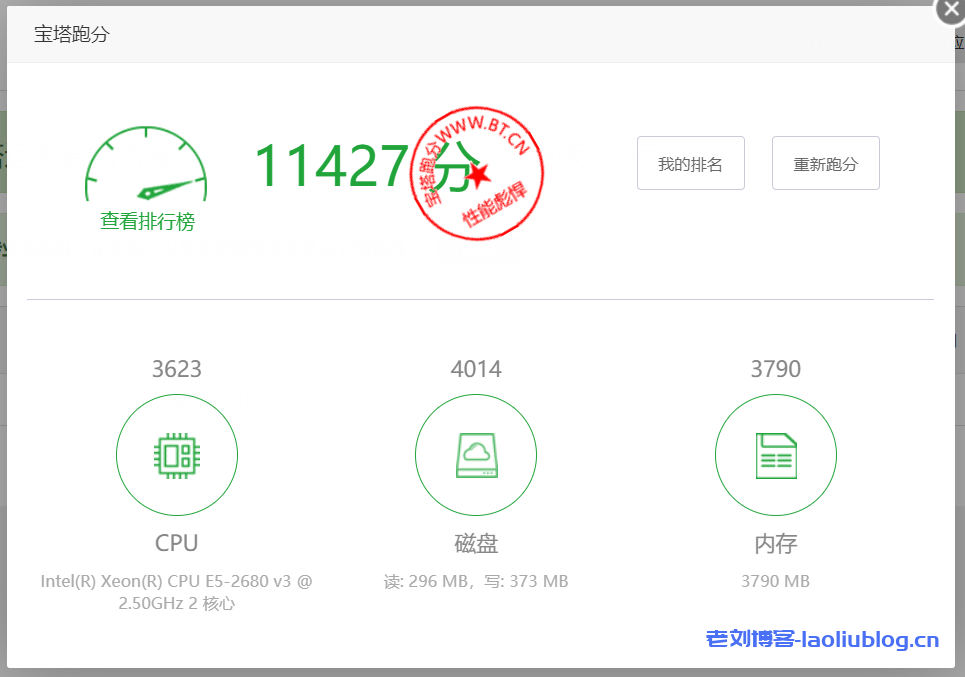Click the speedometer gauge icon
The height and width of the screenshot is (677, 965).
(146, 166)
